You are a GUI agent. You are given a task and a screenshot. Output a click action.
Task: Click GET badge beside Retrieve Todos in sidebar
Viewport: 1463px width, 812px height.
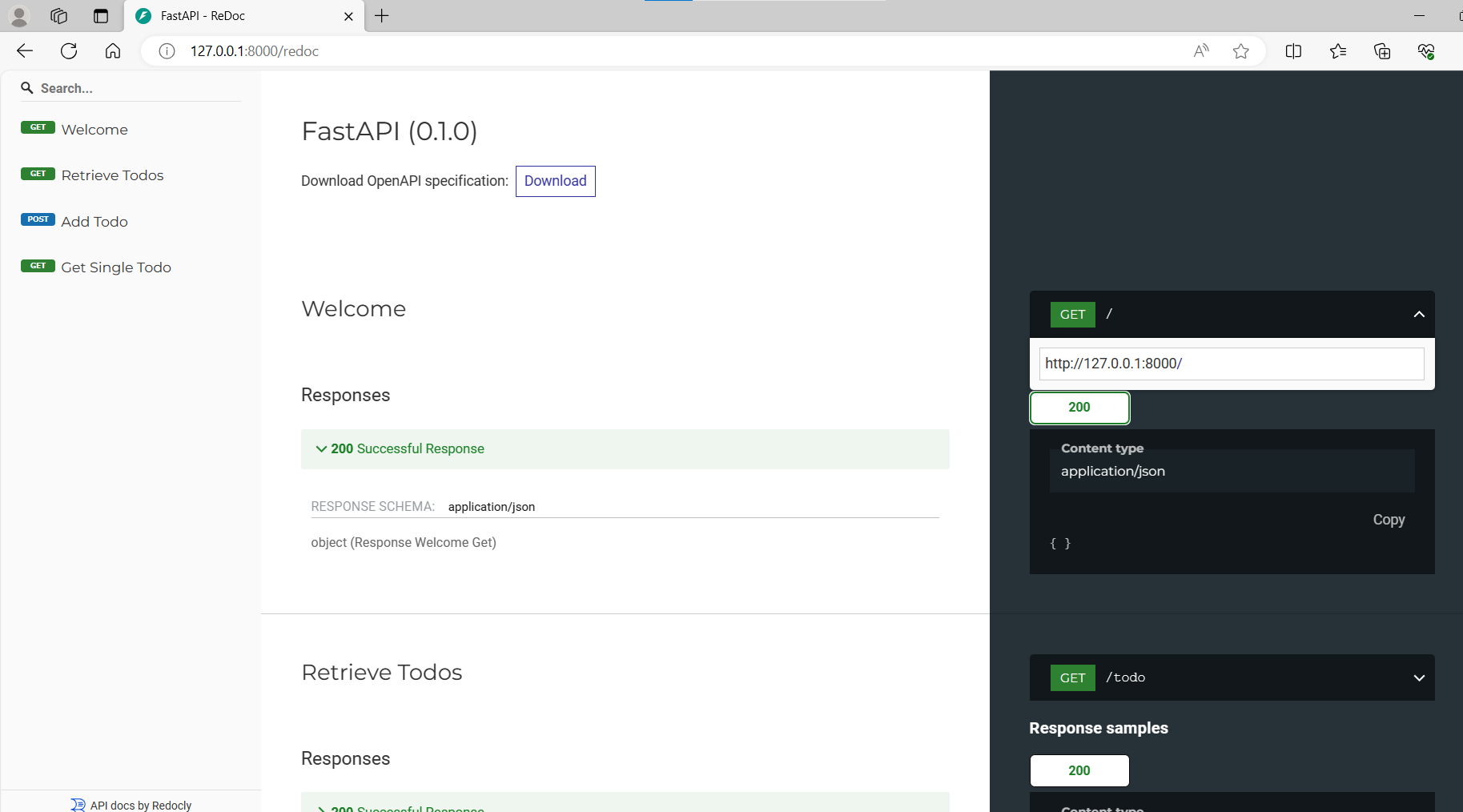click(38, 174)
